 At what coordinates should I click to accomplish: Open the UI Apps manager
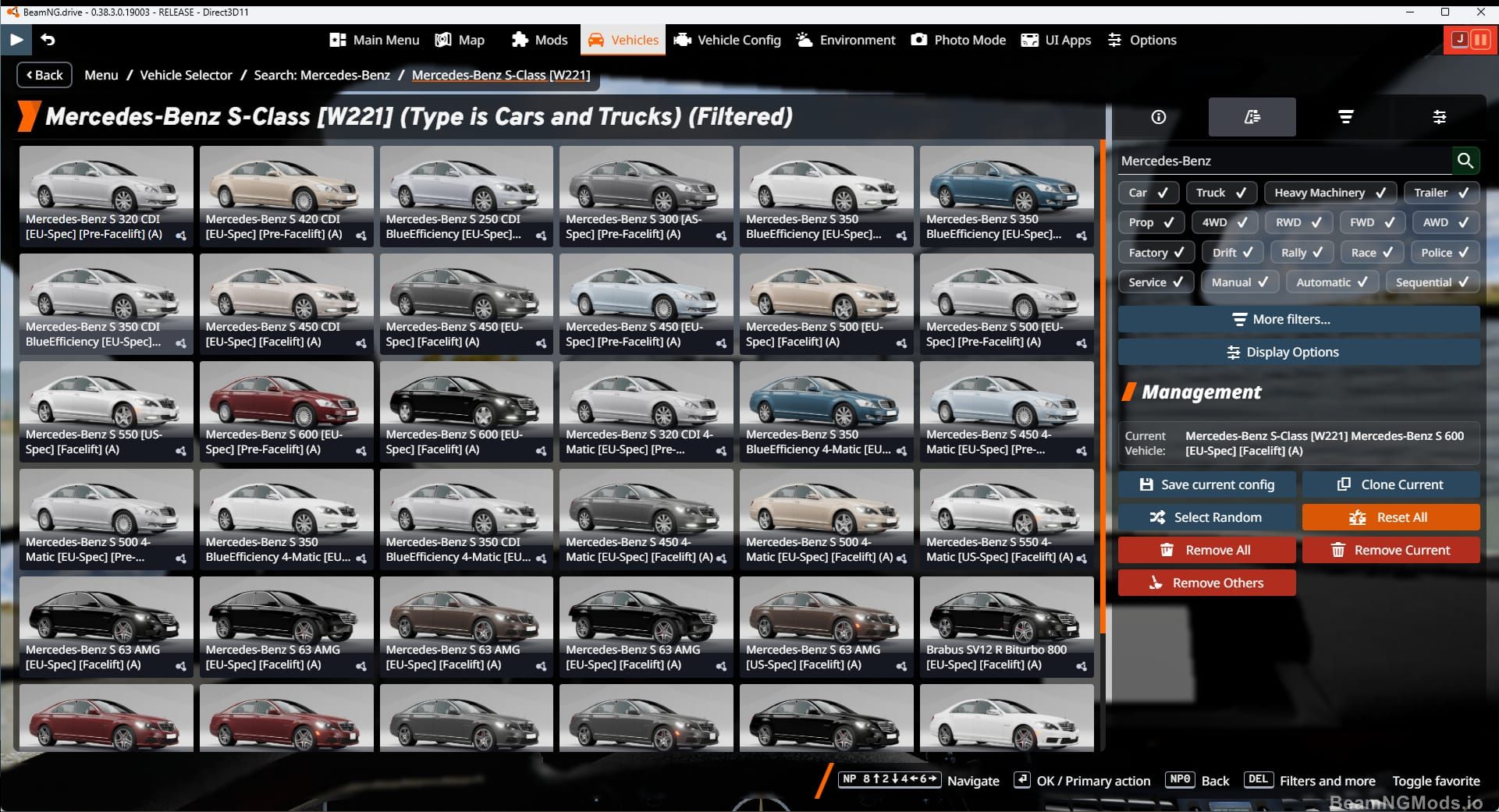[x=1056, y=40]
